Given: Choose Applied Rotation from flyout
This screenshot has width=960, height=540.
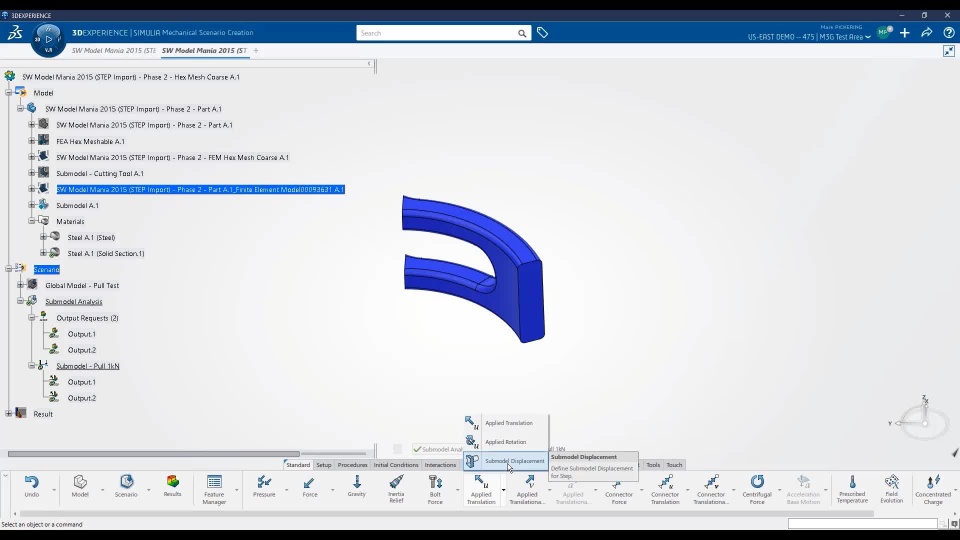Looking at the screenshot, I should tap(506, 442).
